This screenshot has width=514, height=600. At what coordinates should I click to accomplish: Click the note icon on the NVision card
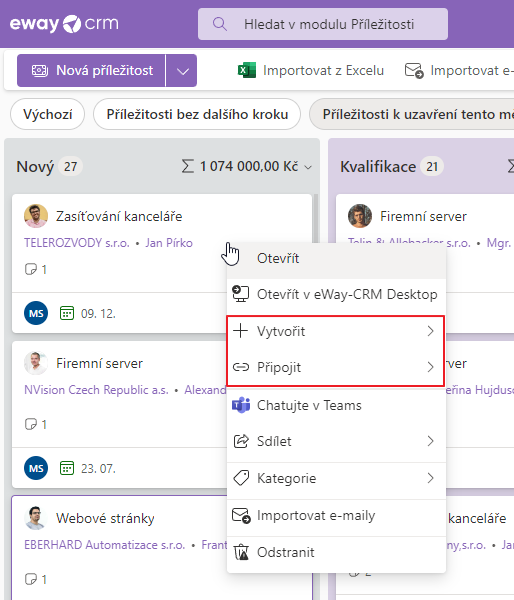point(31,424)
